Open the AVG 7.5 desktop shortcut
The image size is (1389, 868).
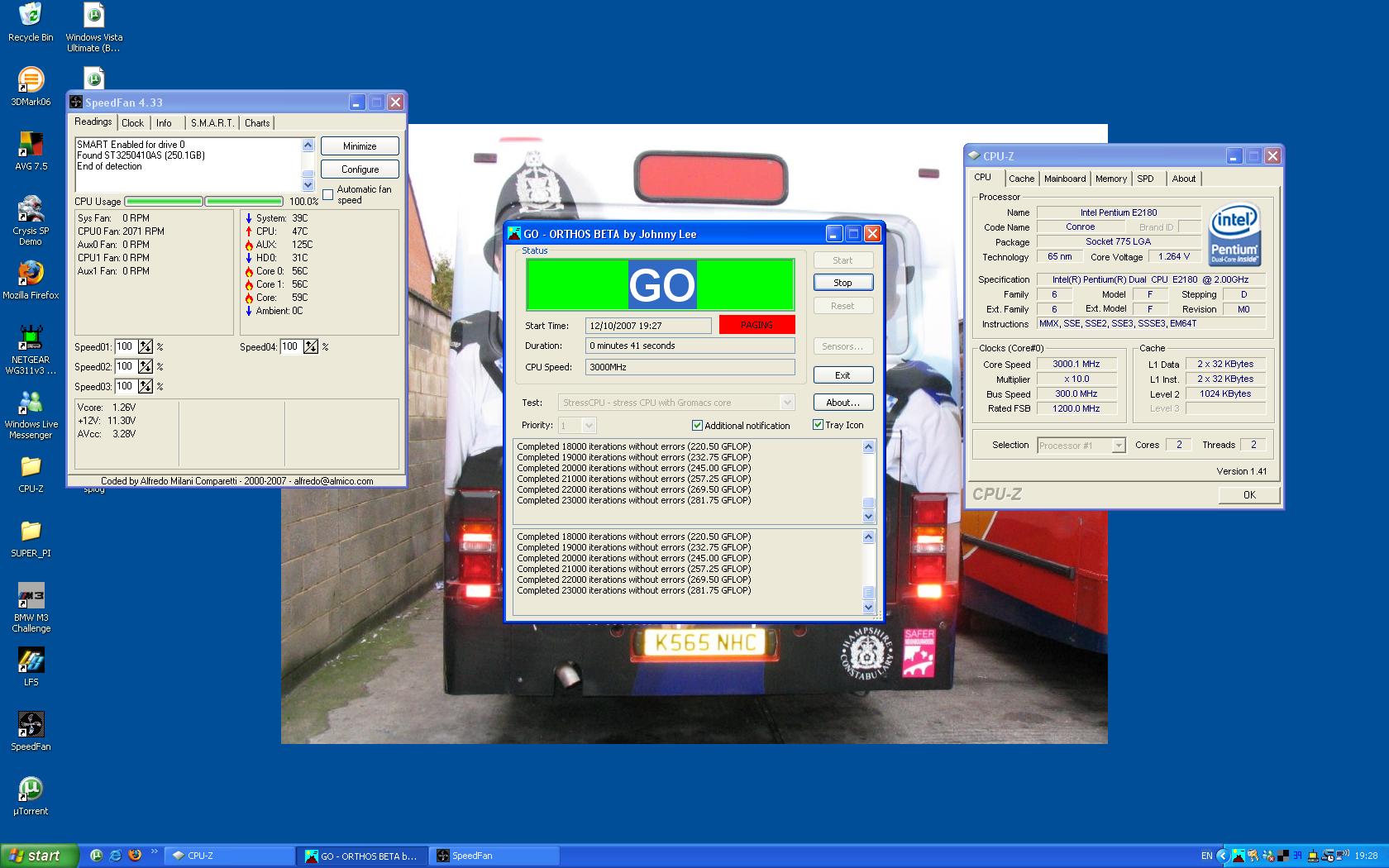tap(31, 151)
